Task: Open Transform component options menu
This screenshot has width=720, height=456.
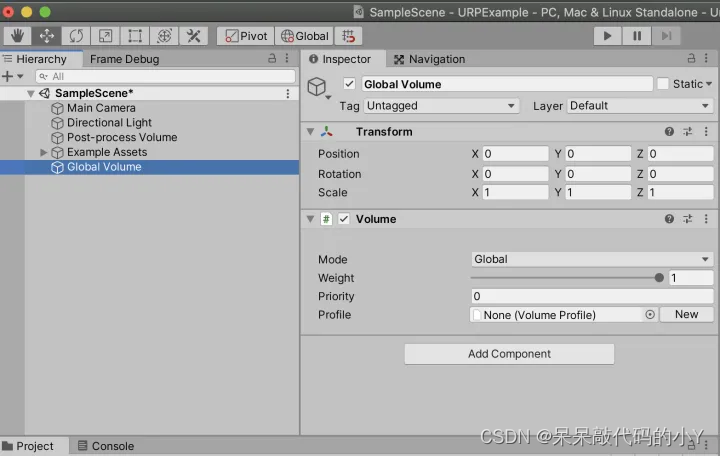Action: tap(706, 132)
